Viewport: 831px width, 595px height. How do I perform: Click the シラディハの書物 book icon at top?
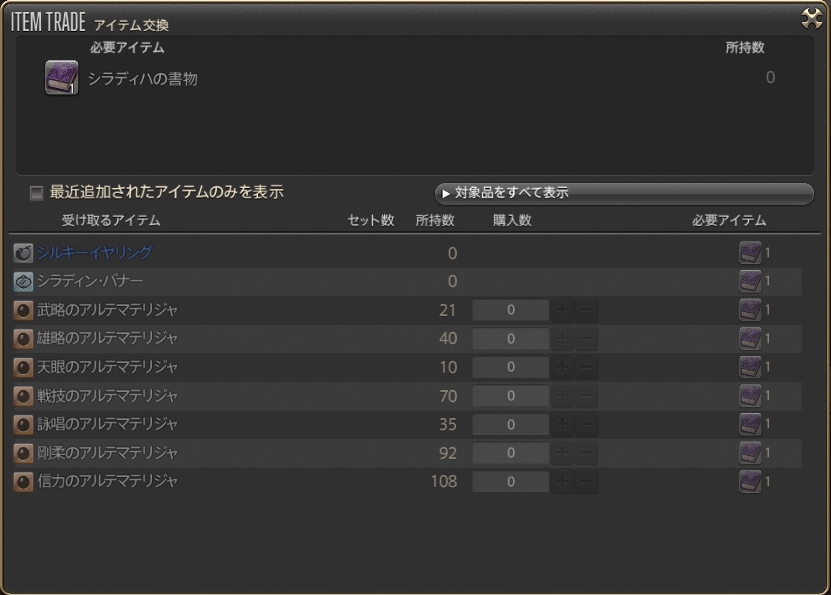click(x=61, y=78)
